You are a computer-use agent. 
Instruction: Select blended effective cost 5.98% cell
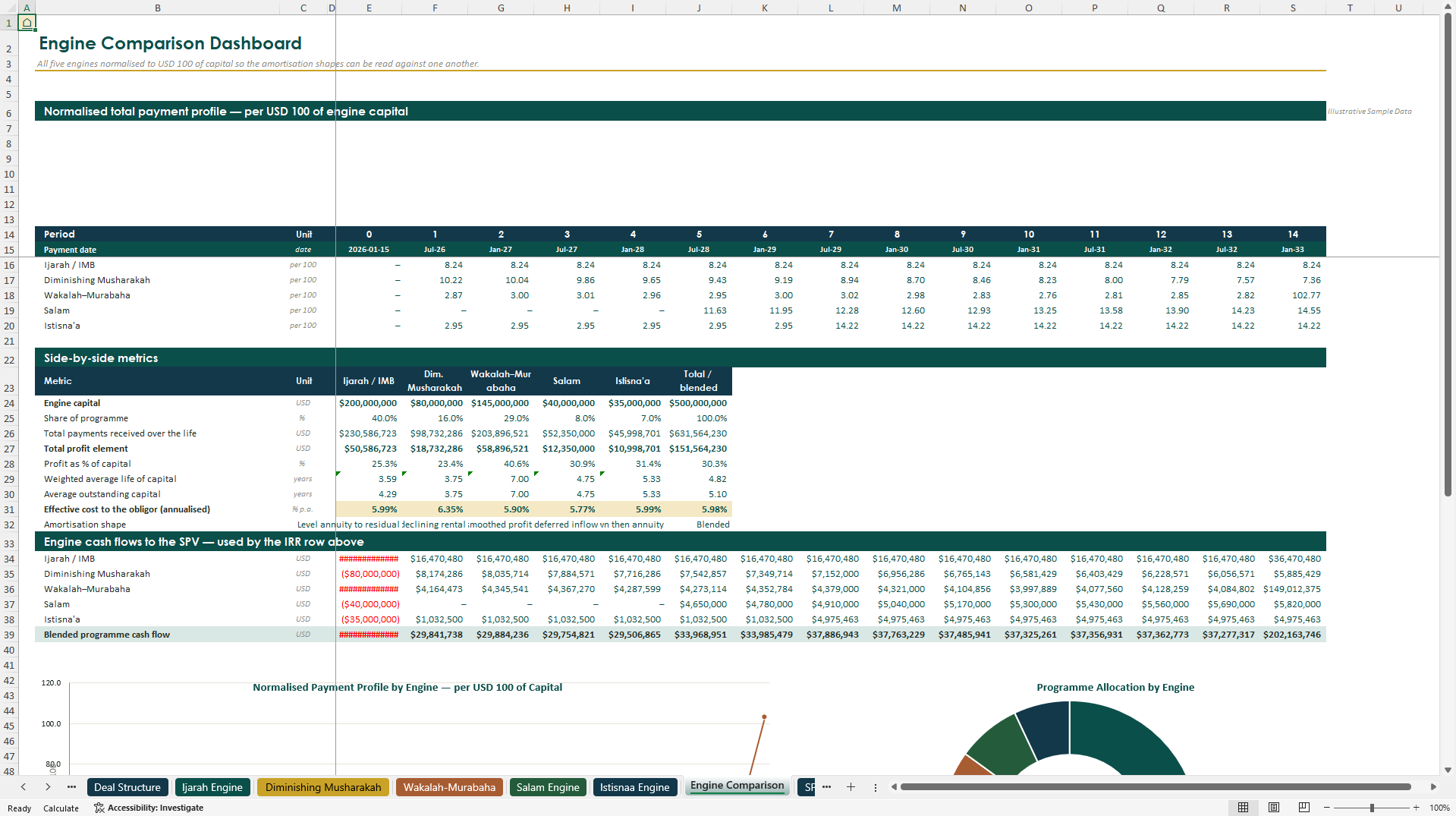pos(699,509)
